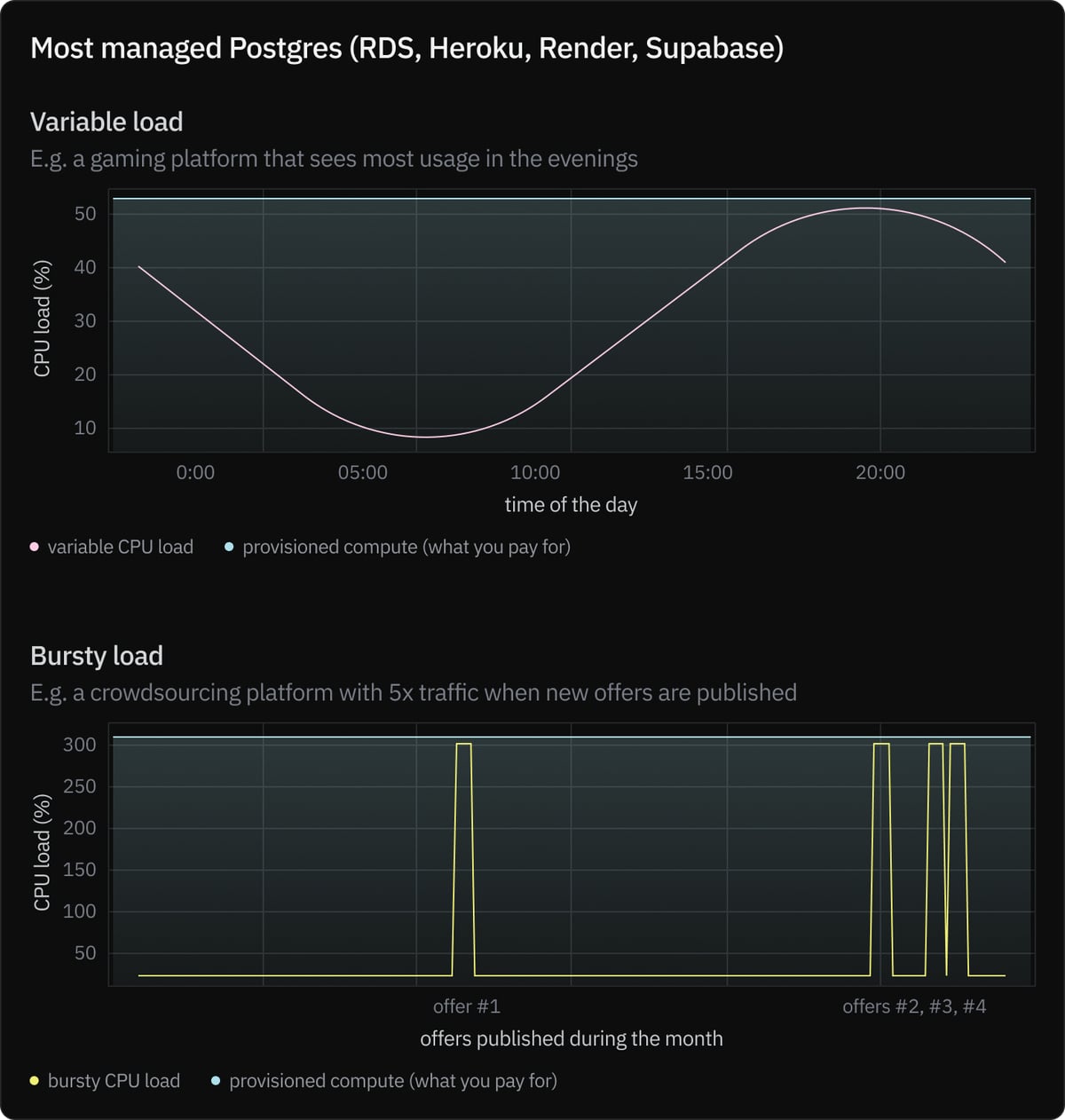Click the gaming platform example subtitle
The image size is (1065, 1120).
334,159
